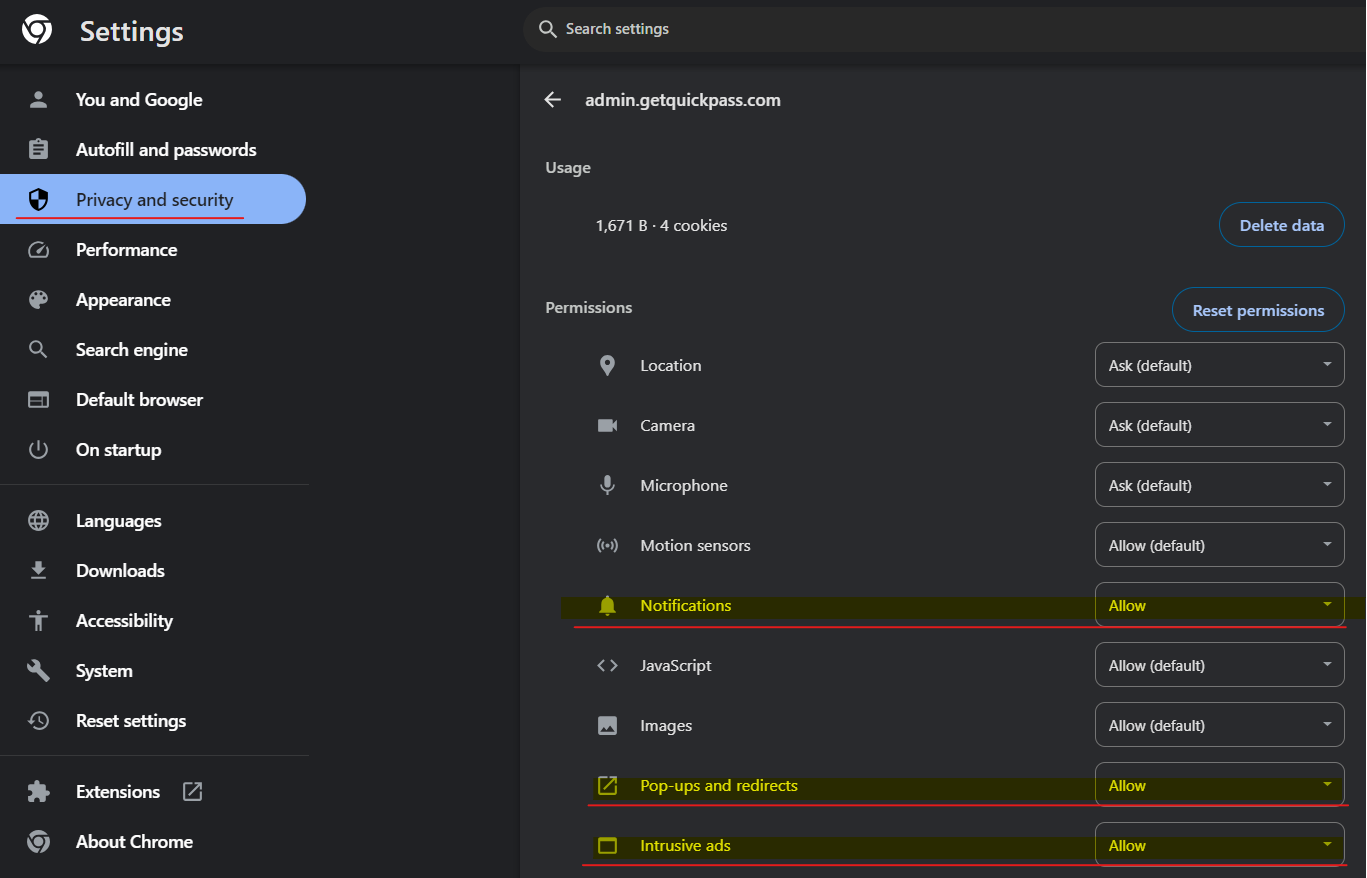The height and width of the screenshot is (878, 1367).
Task: Click the location pin icon
Action: click(x=607, y=365)
